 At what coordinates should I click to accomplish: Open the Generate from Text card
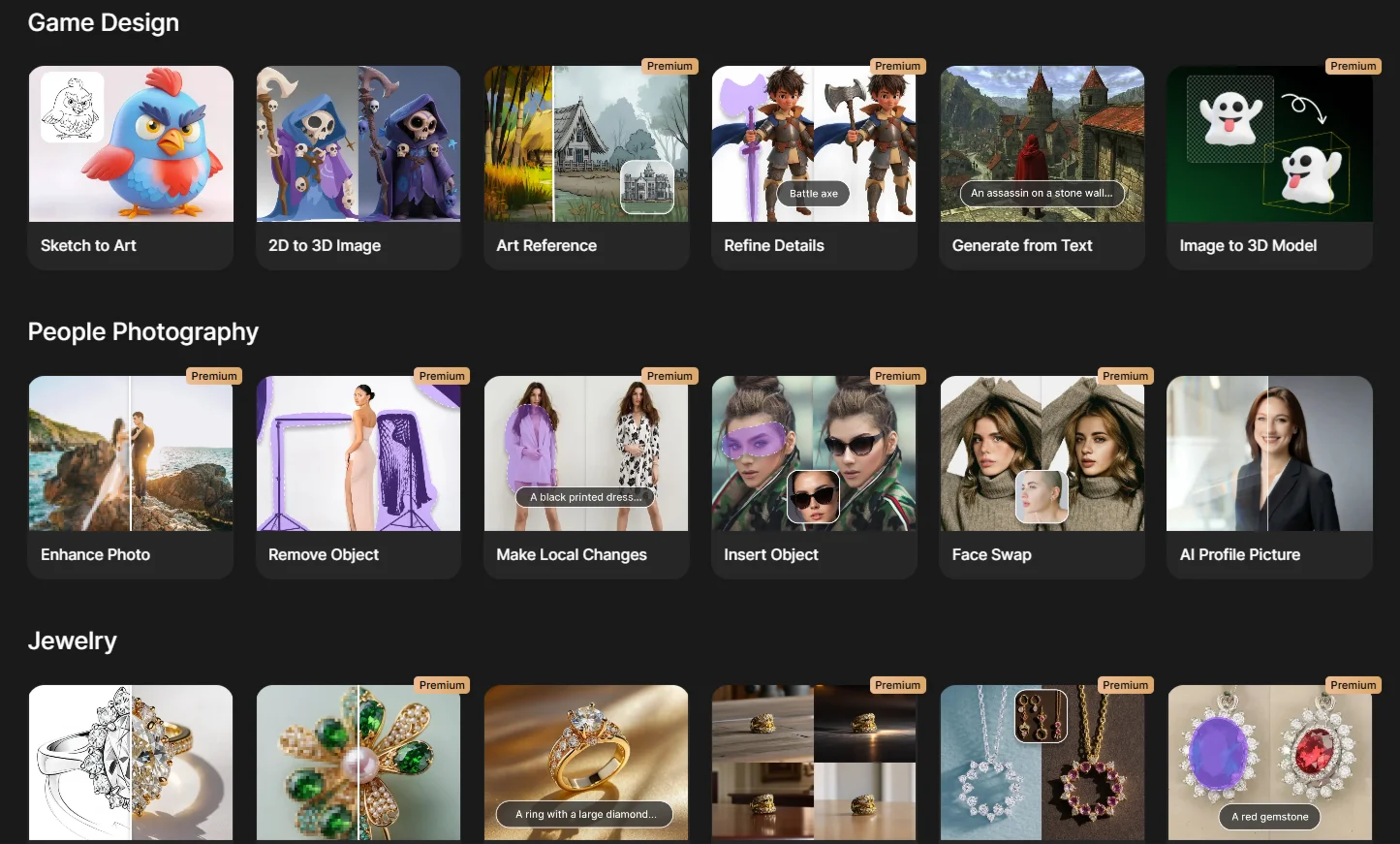pos(1042,168)
